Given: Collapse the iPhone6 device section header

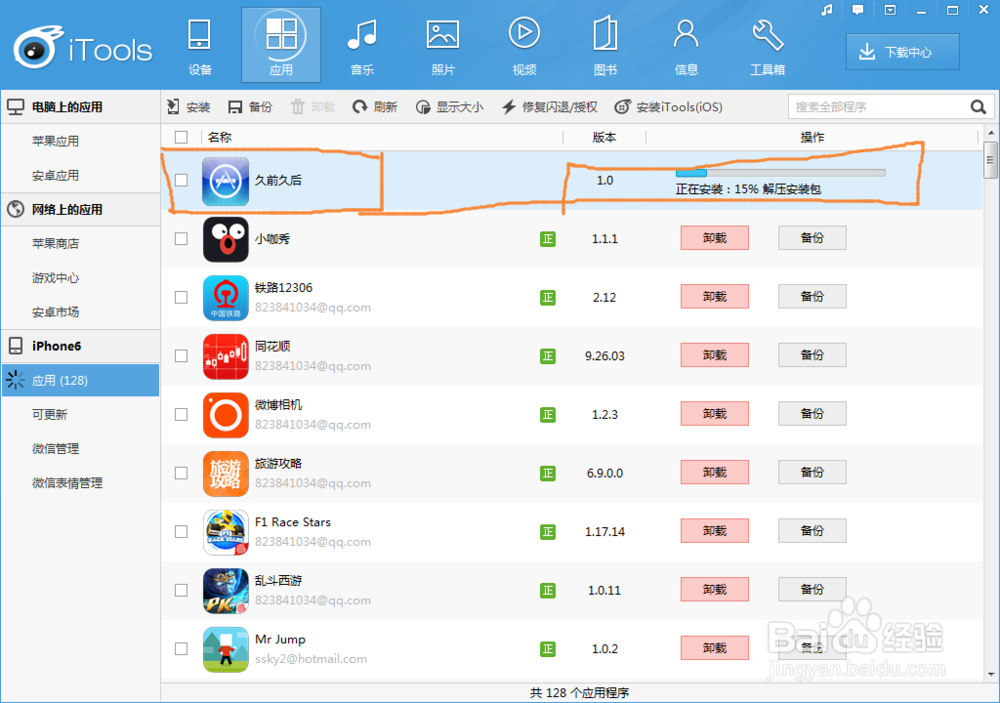Looking at the screenshot, I should pyautogui.click(x=80, y=346).
